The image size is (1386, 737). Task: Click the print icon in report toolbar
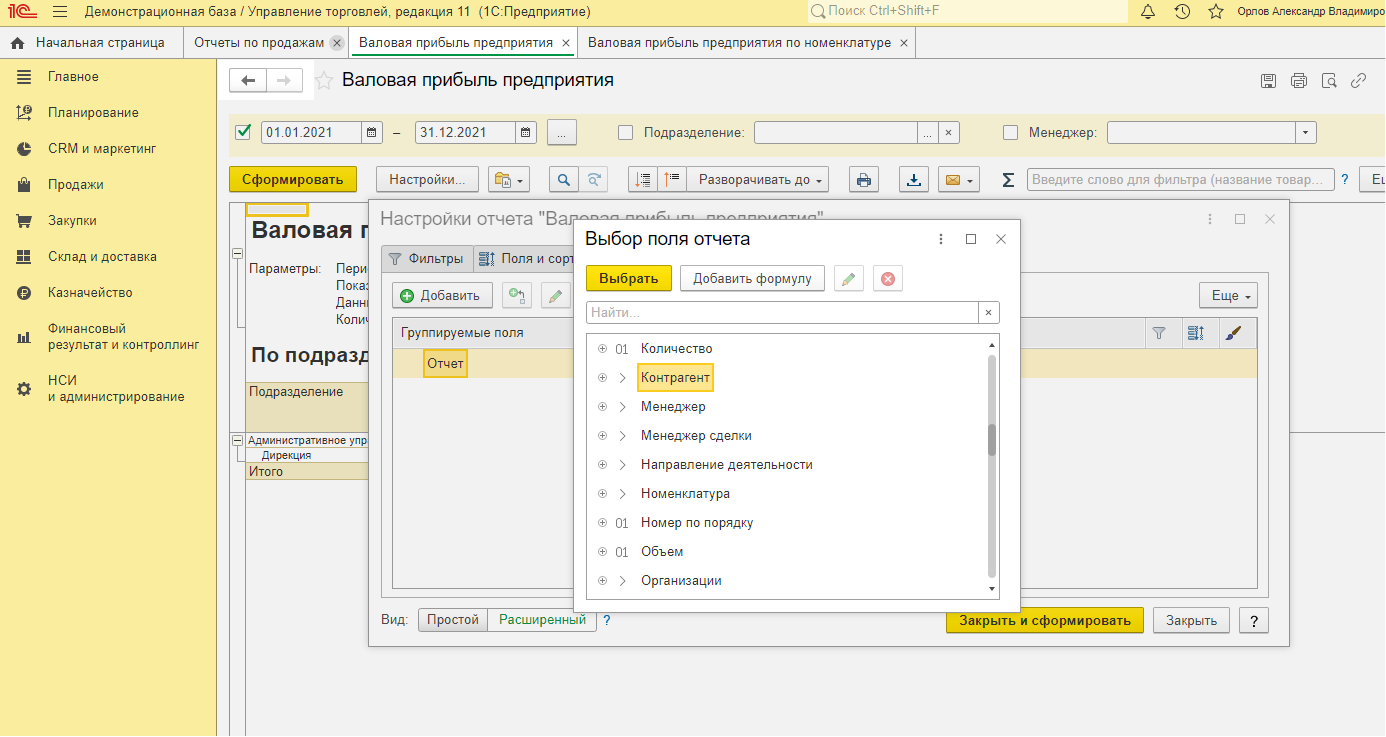click(x=864, y=180)
